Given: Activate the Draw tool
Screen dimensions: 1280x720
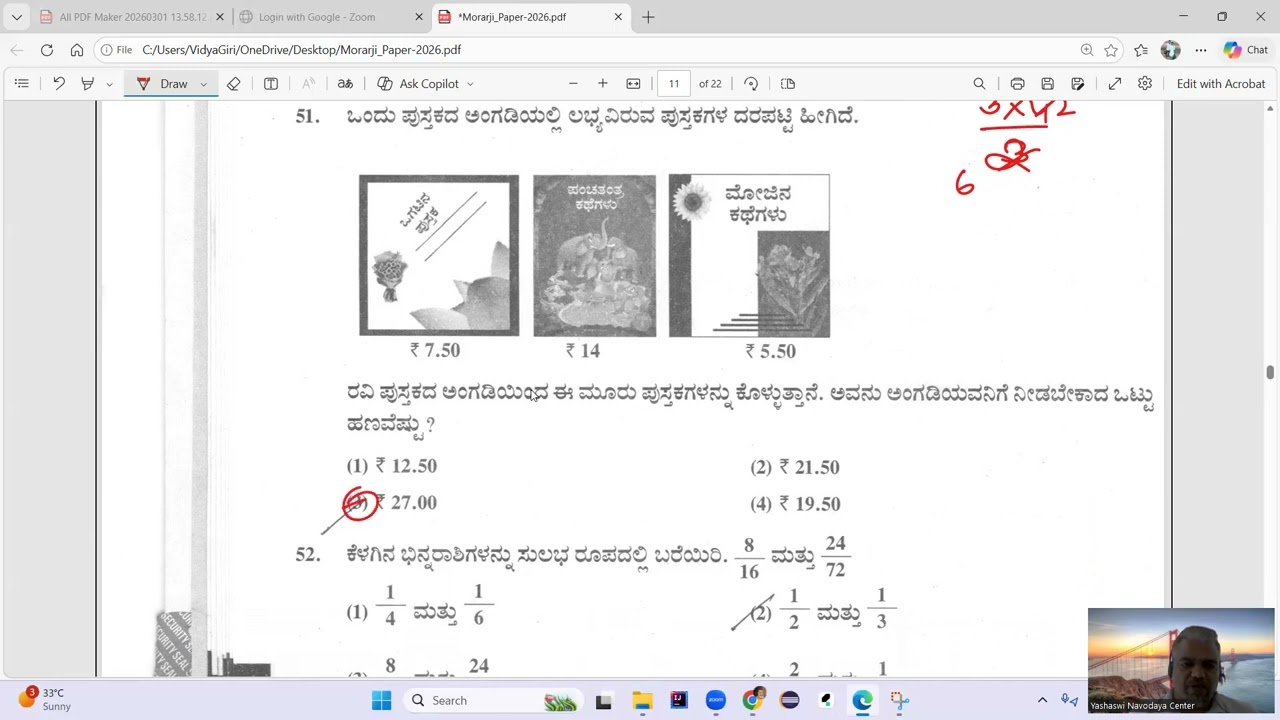Looking at the screenshot, I should pyautogui.click(x=162, y=84).
